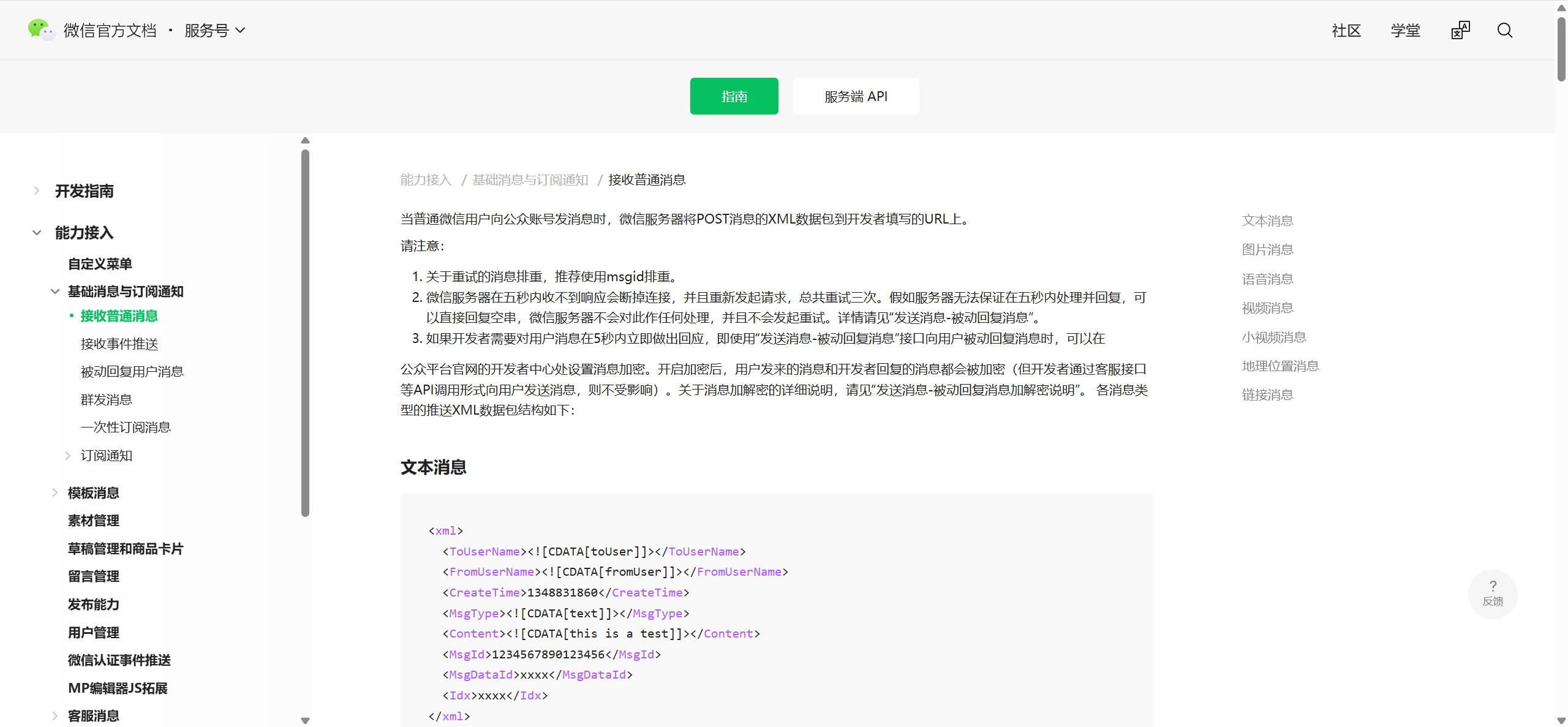Select 被动回复用户消息 in sidebar
Image resolution: width=1568 pixels, height=727 pixels.
tap(132, 372)
